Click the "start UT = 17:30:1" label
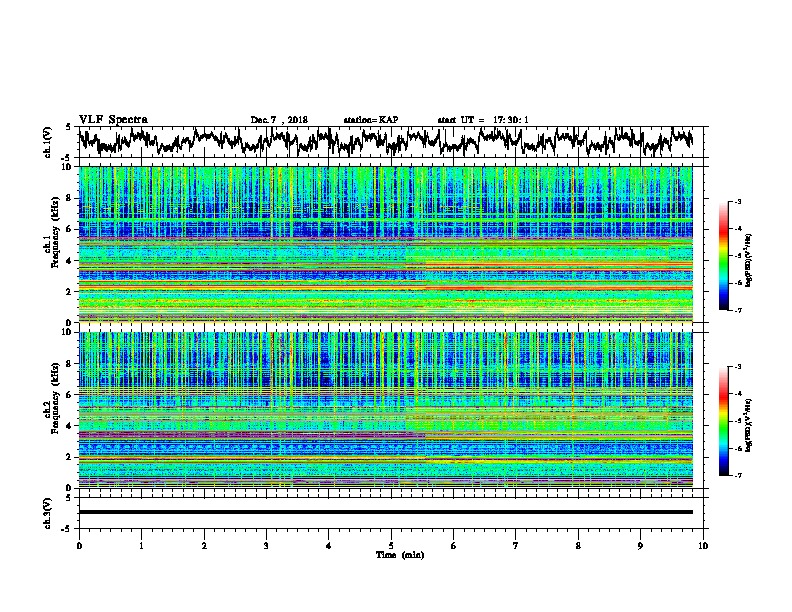Screen dimensions: 792x612 click(x=483, y=120)
